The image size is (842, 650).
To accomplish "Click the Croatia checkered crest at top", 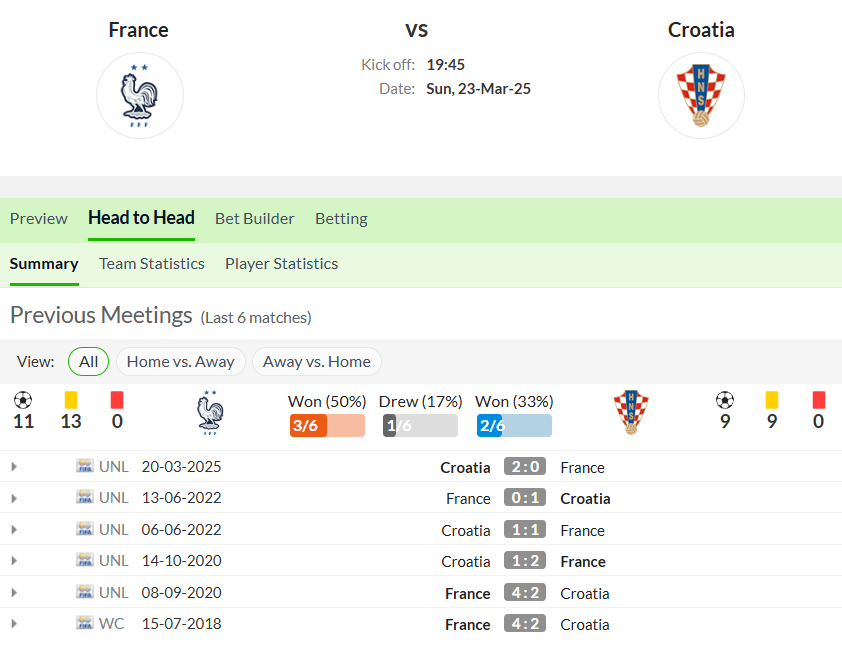I will coord(701,96).
